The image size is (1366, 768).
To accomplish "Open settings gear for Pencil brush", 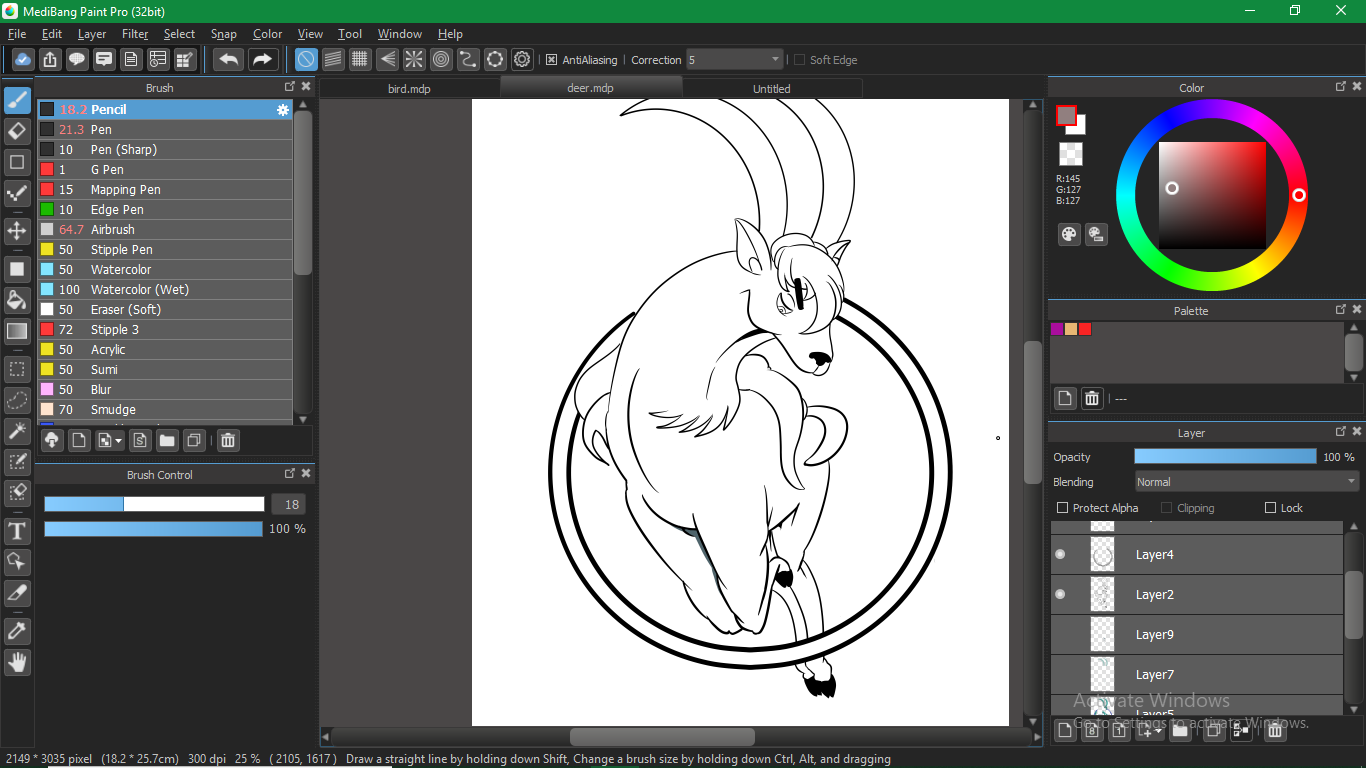I will point(283,110).
